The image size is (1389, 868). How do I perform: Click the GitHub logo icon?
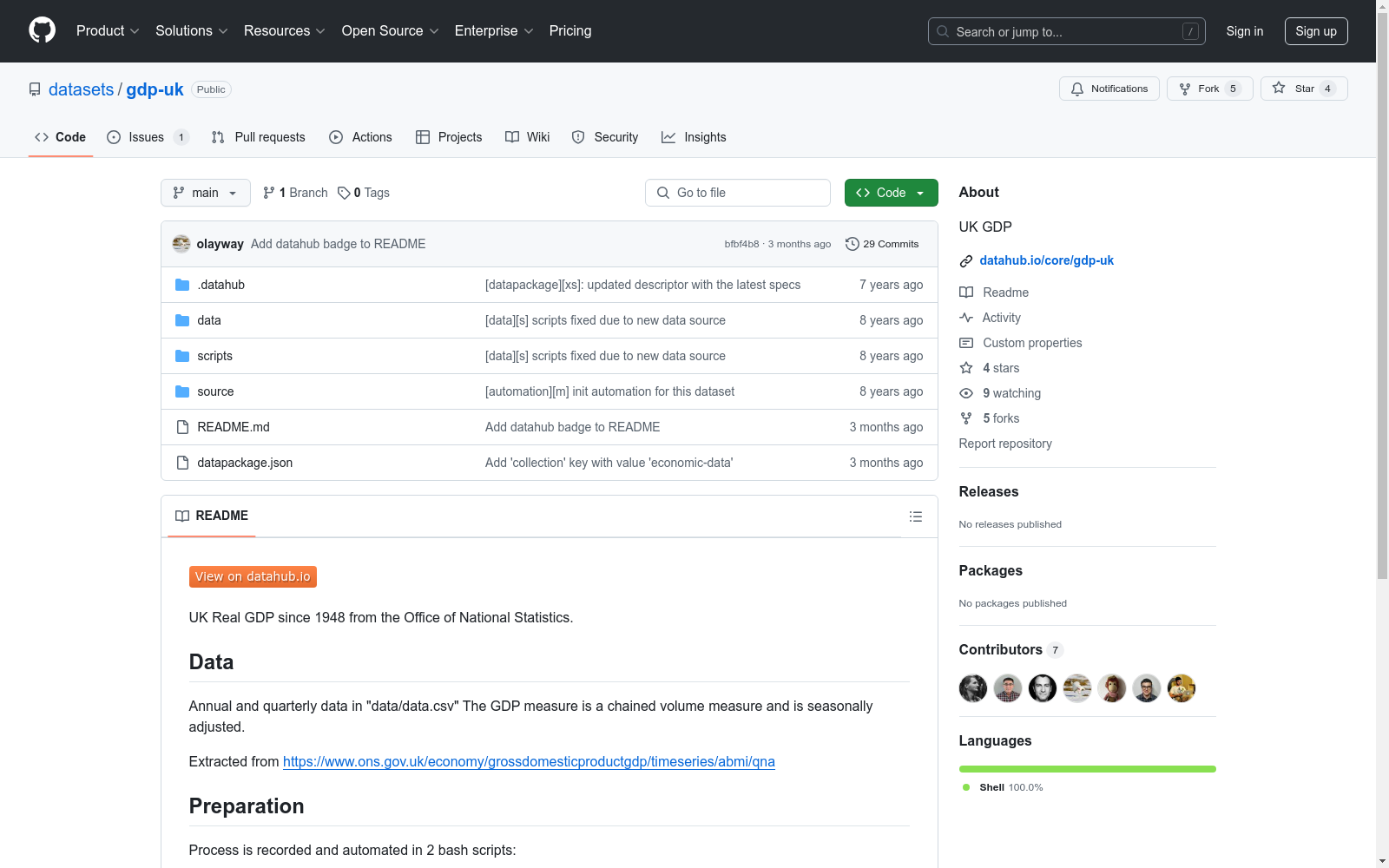42,30
